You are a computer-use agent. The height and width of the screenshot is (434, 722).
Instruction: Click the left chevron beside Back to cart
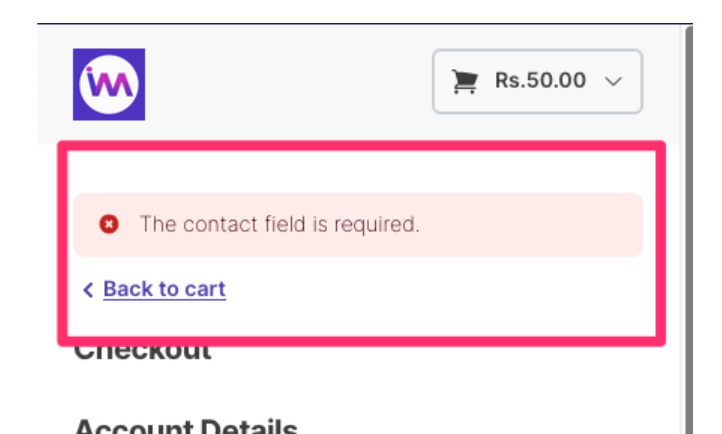click(88, 290)
